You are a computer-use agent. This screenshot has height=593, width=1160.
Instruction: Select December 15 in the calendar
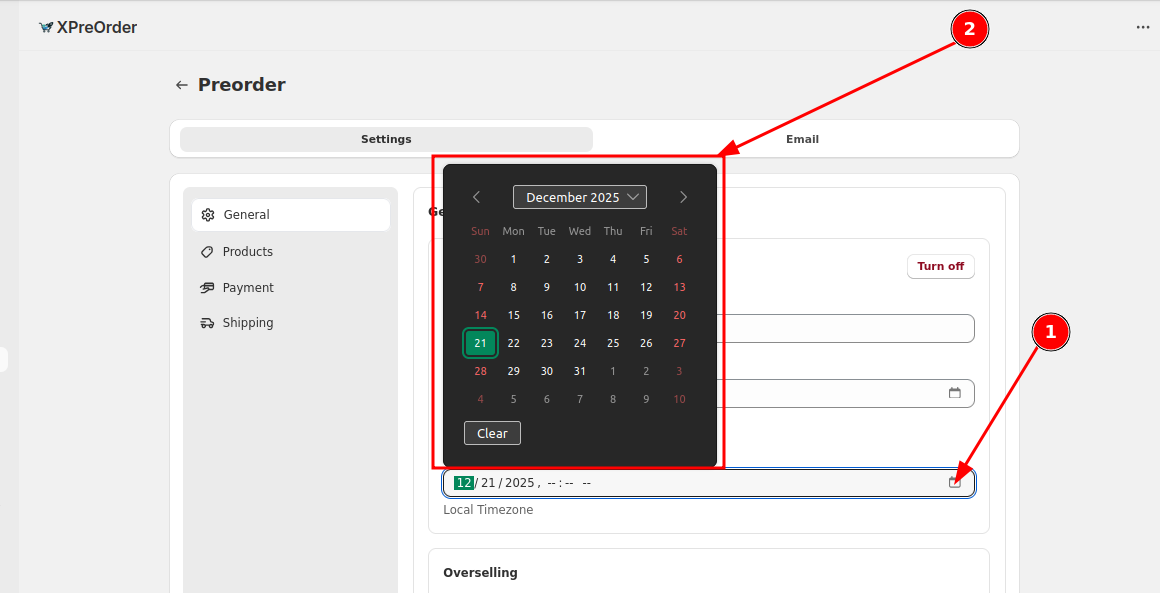point(513,315)
